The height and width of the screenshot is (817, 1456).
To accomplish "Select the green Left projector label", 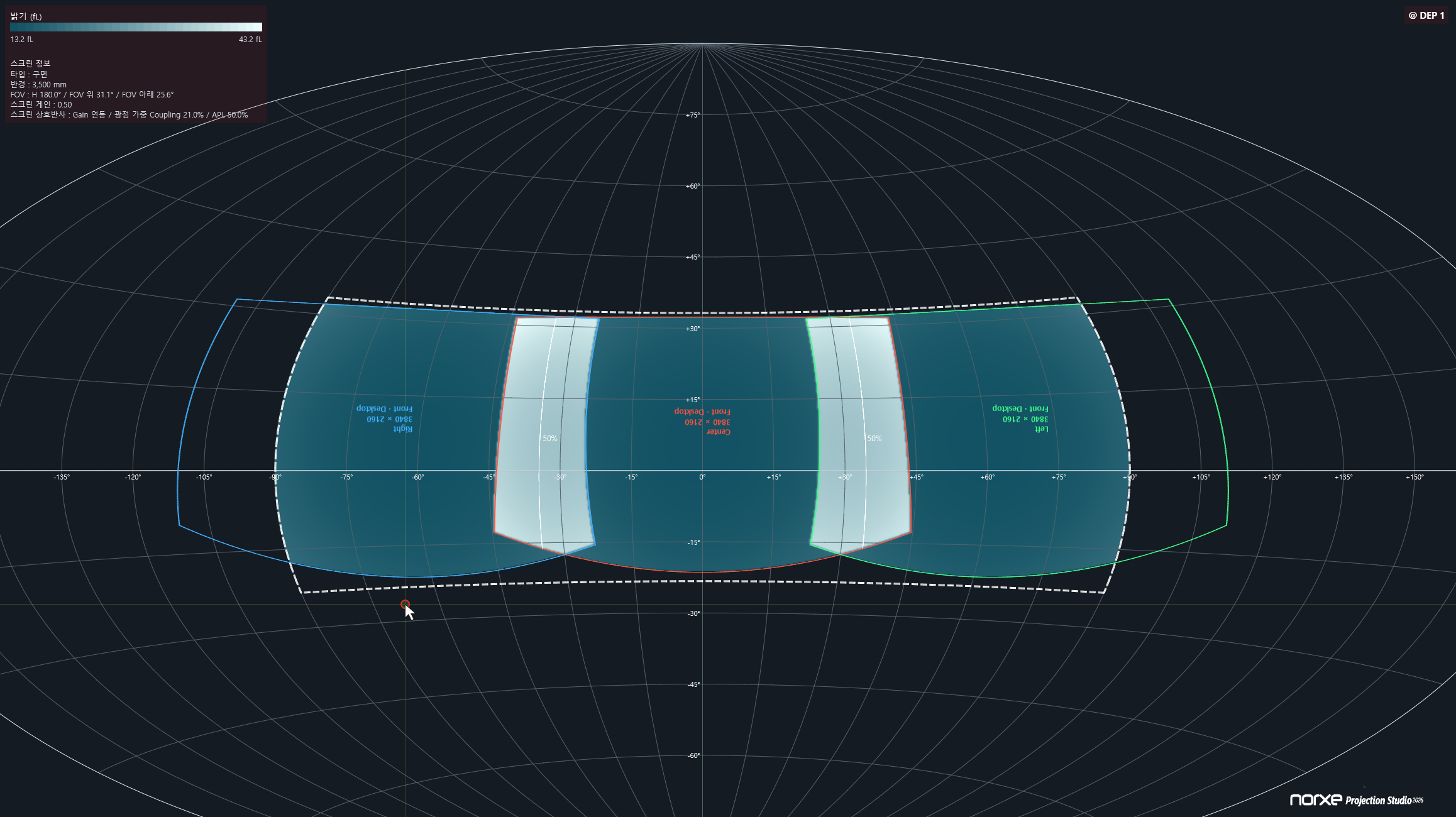I will click(1020, 419).
